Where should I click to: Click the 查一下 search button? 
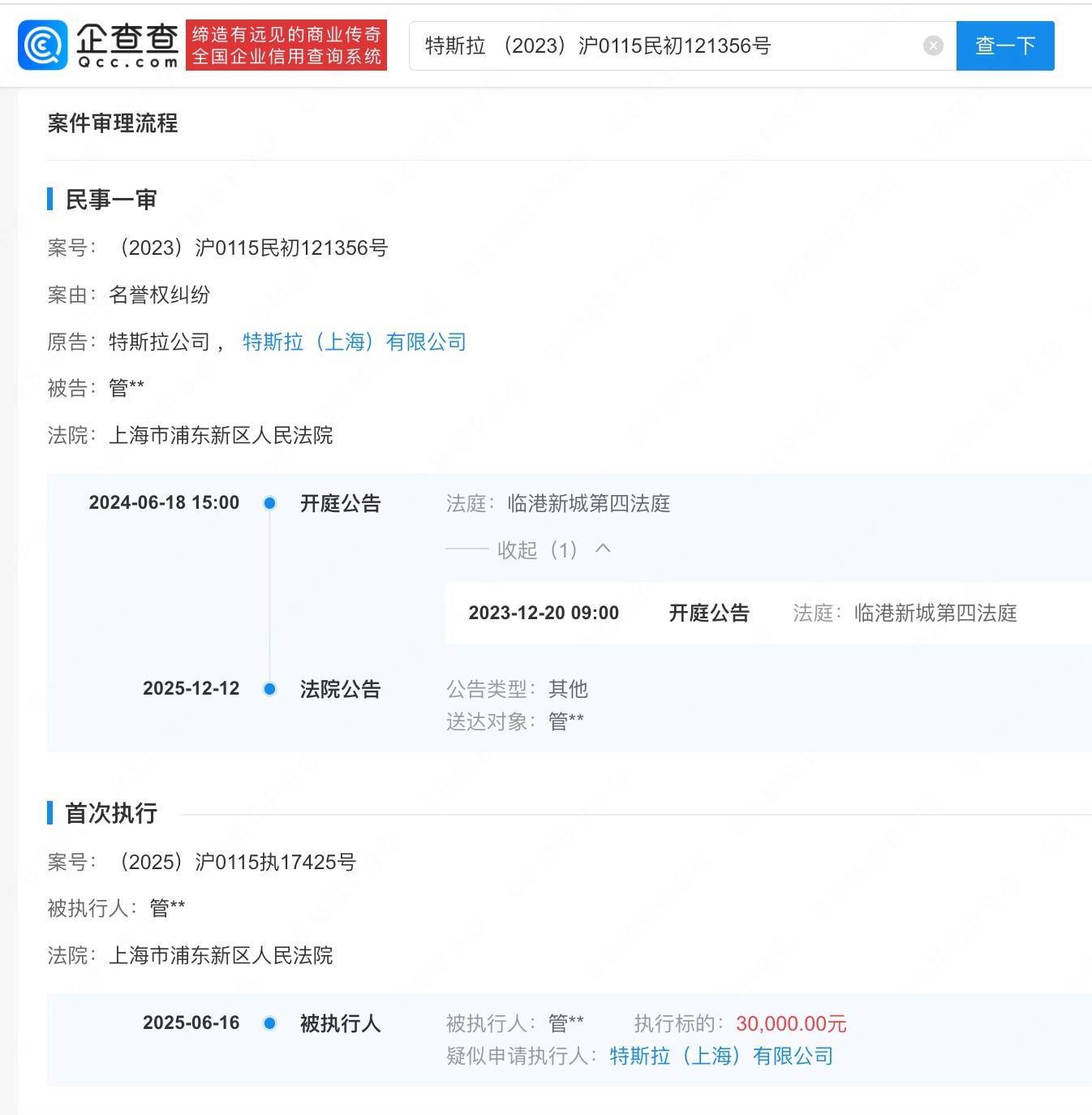[x=1004, y=45]
